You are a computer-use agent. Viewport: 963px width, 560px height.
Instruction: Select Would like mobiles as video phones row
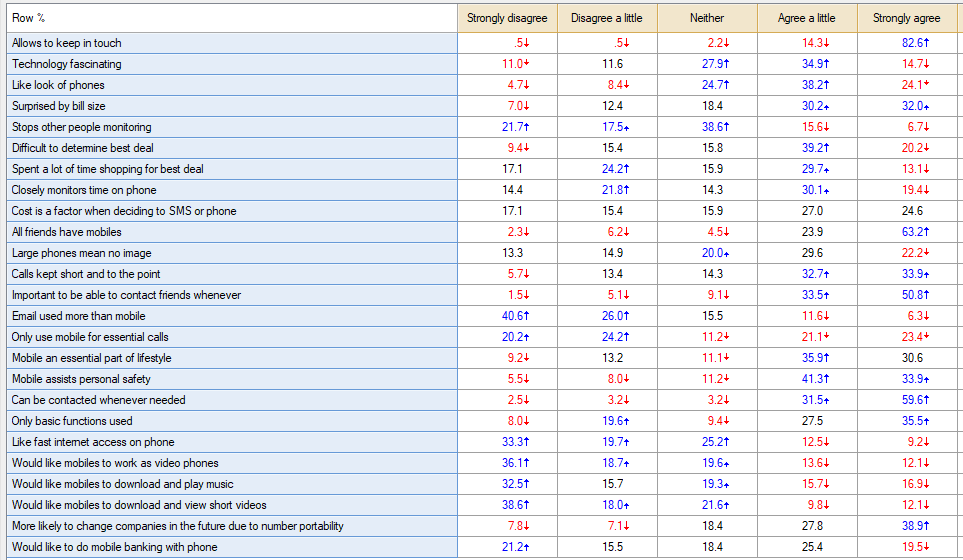(232, 463)
